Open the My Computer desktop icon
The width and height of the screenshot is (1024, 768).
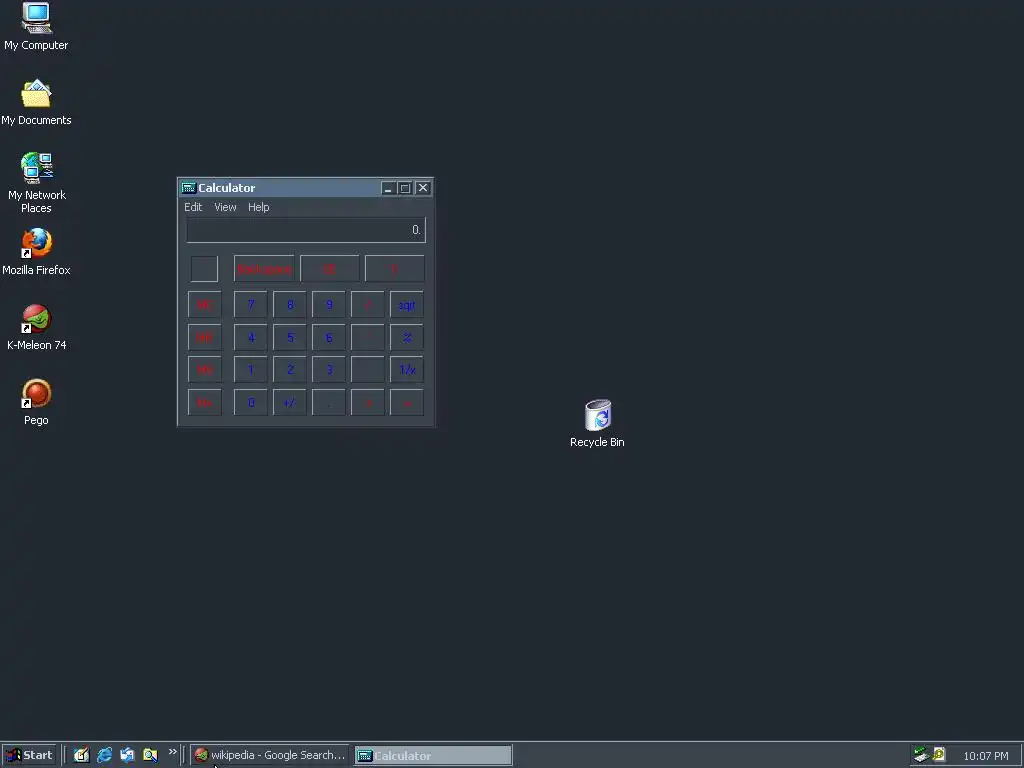tap(37, 26)
